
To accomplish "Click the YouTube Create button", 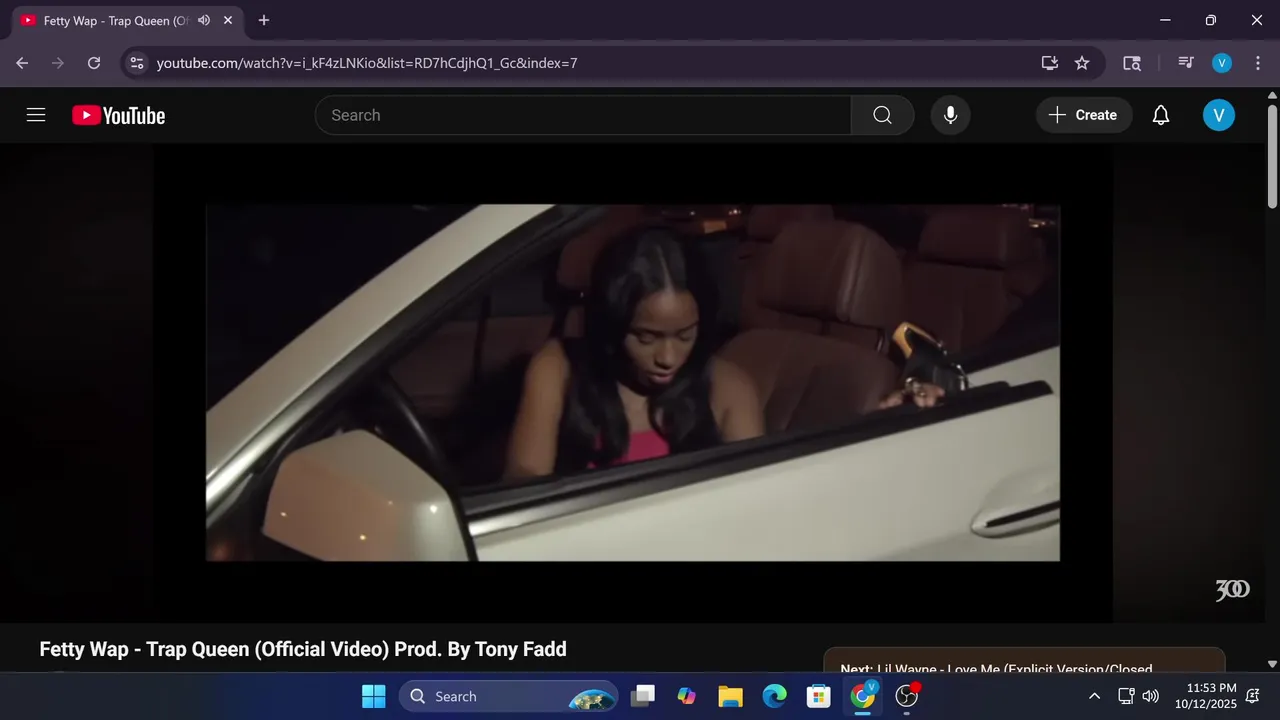I will point(1084,115).
